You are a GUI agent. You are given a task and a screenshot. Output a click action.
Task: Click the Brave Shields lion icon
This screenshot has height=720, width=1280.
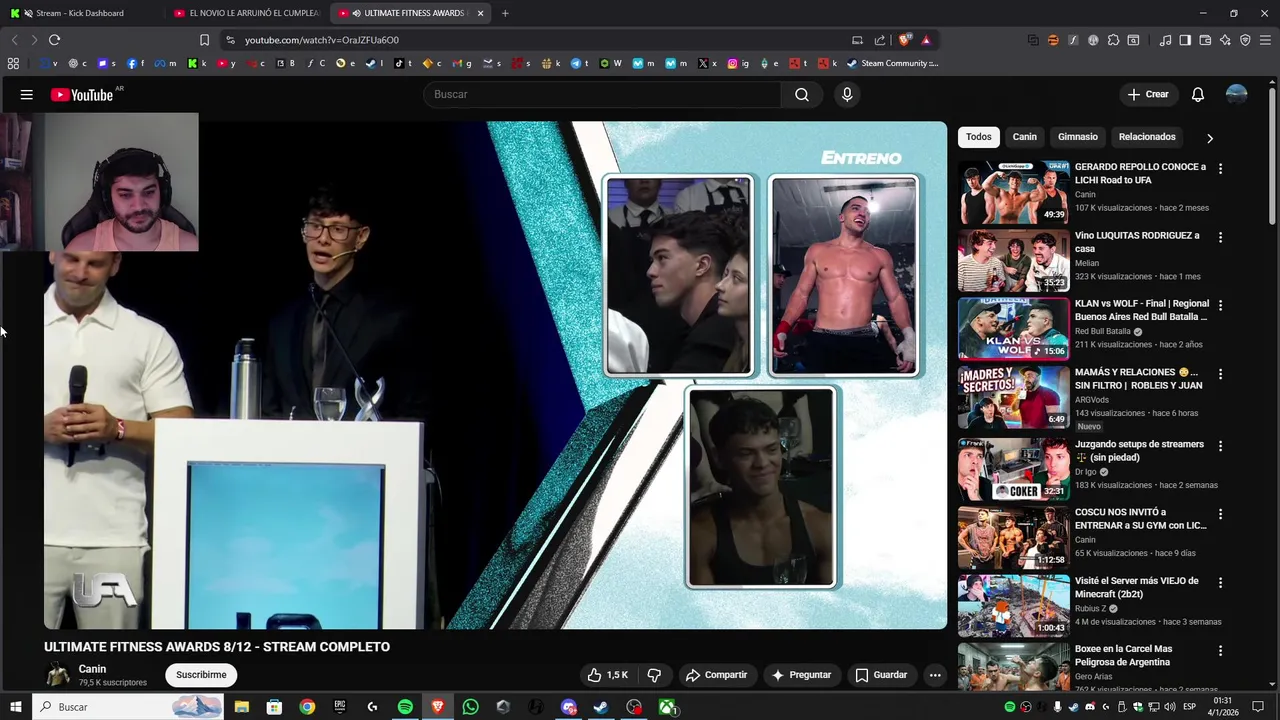tap(905, 40)
